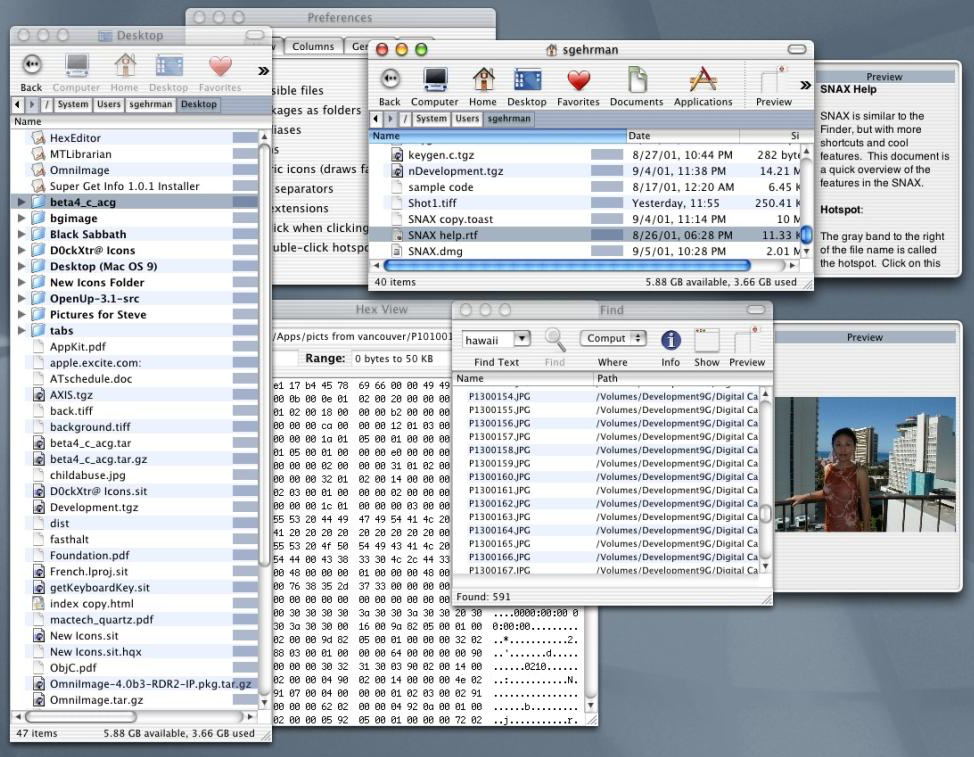This screenshot has width=974, height=757.
Task: Expand the New Icons Folder disclosure triangle
Action: [22, 282]
